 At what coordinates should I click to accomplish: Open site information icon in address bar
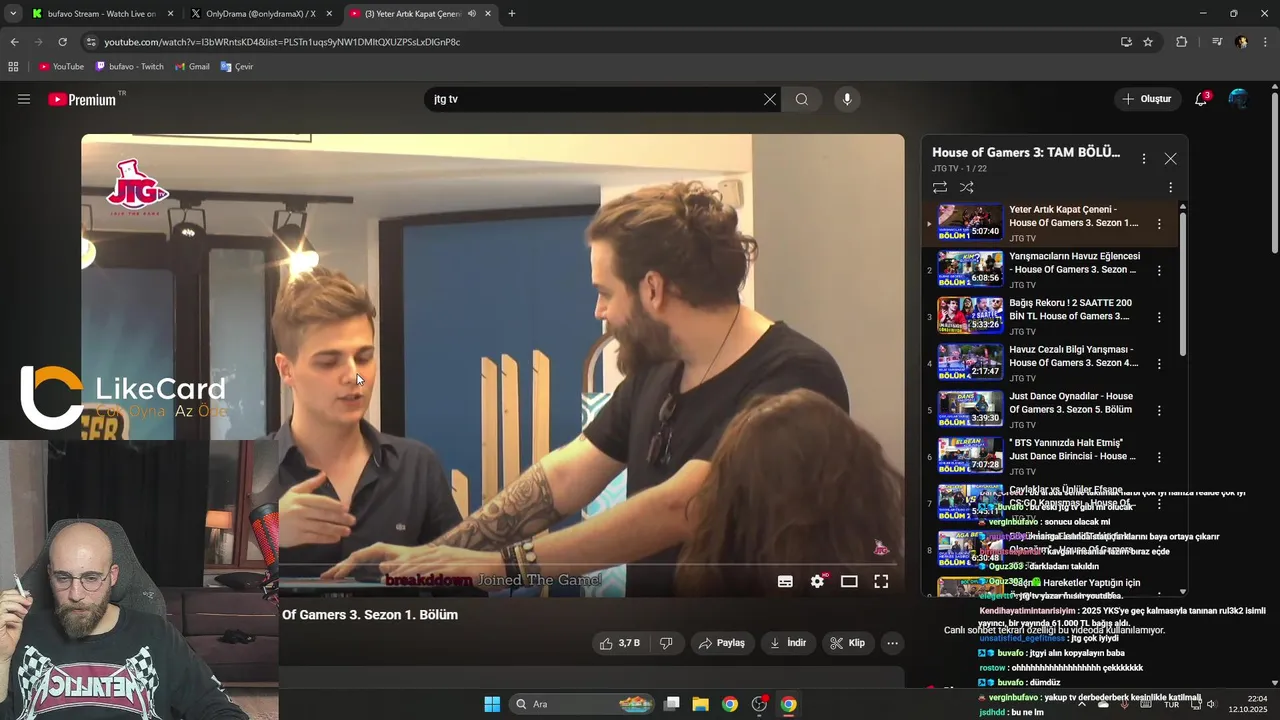click(91, 42)
